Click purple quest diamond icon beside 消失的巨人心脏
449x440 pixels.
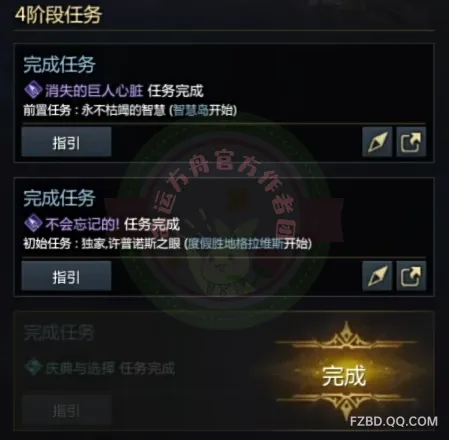[33, 90]
